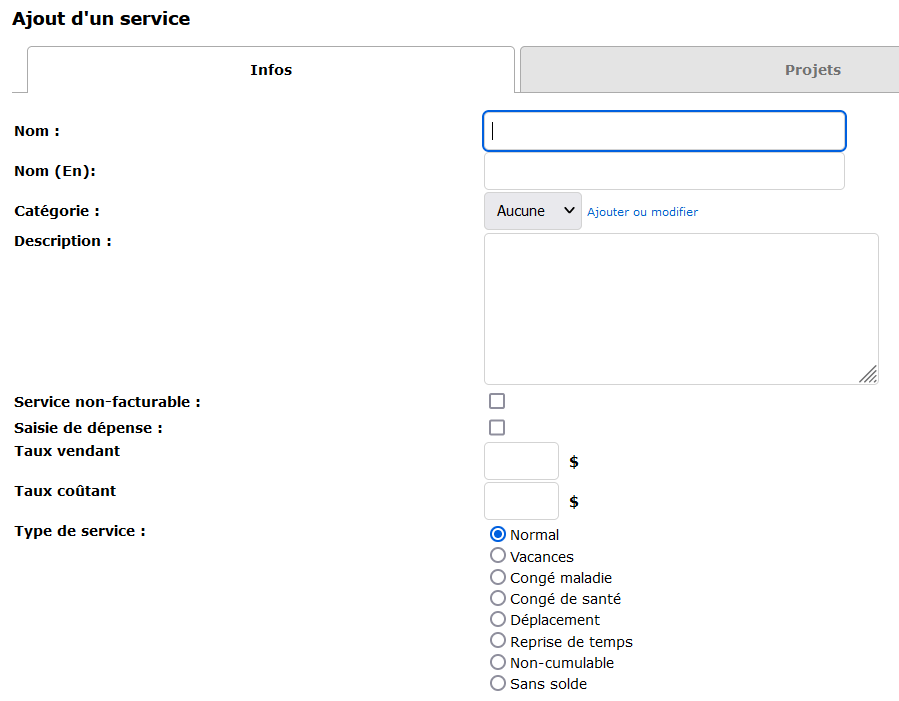Enable the Service non-facturable checkbox
899x701 pixels.
[497, 402]
